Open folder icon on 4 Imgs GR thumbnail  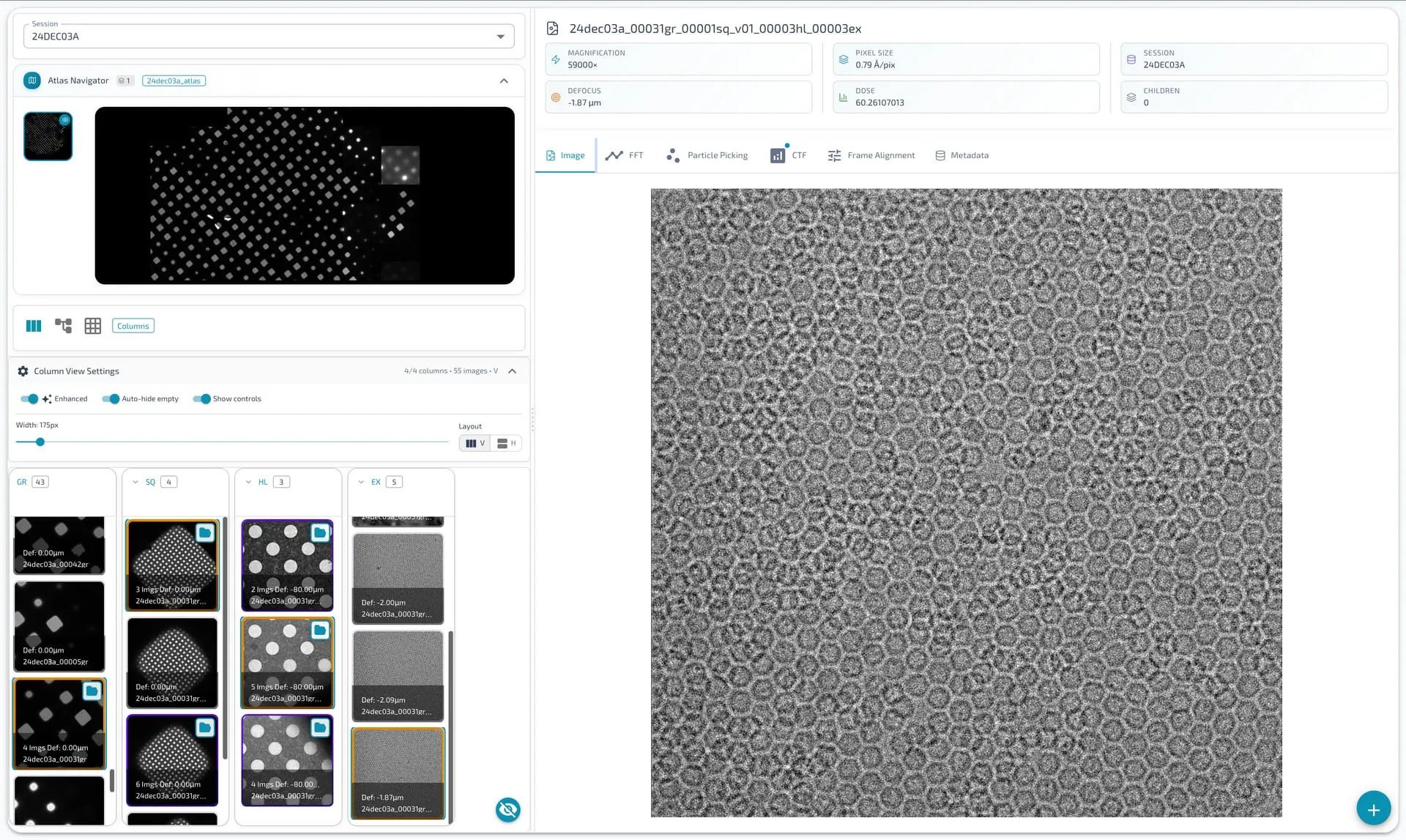point(92,691)
